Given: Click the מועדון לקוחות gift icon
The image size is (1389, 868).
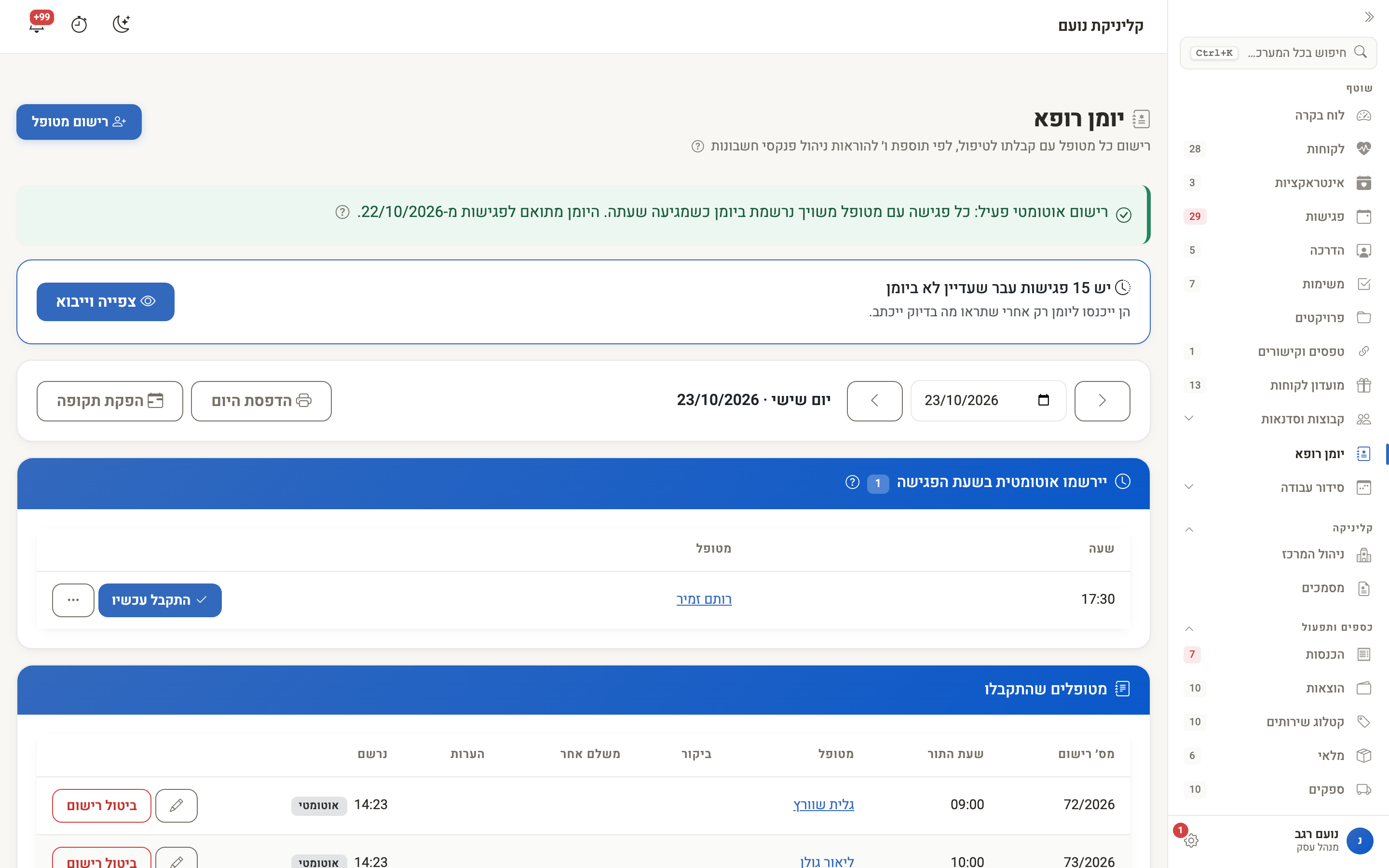Looking at the screenshot, I should click(x=1364, y=385).
